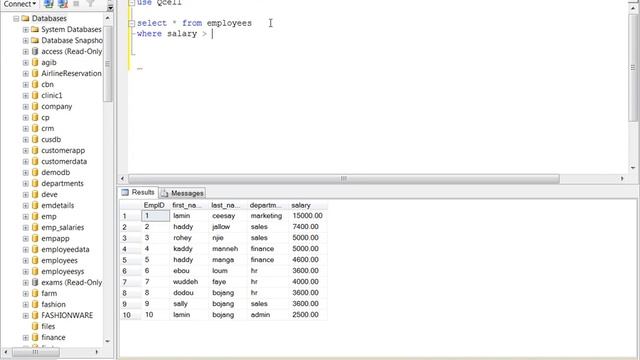Click the query editor vertical scrollbar thumb

coord(633,67)
